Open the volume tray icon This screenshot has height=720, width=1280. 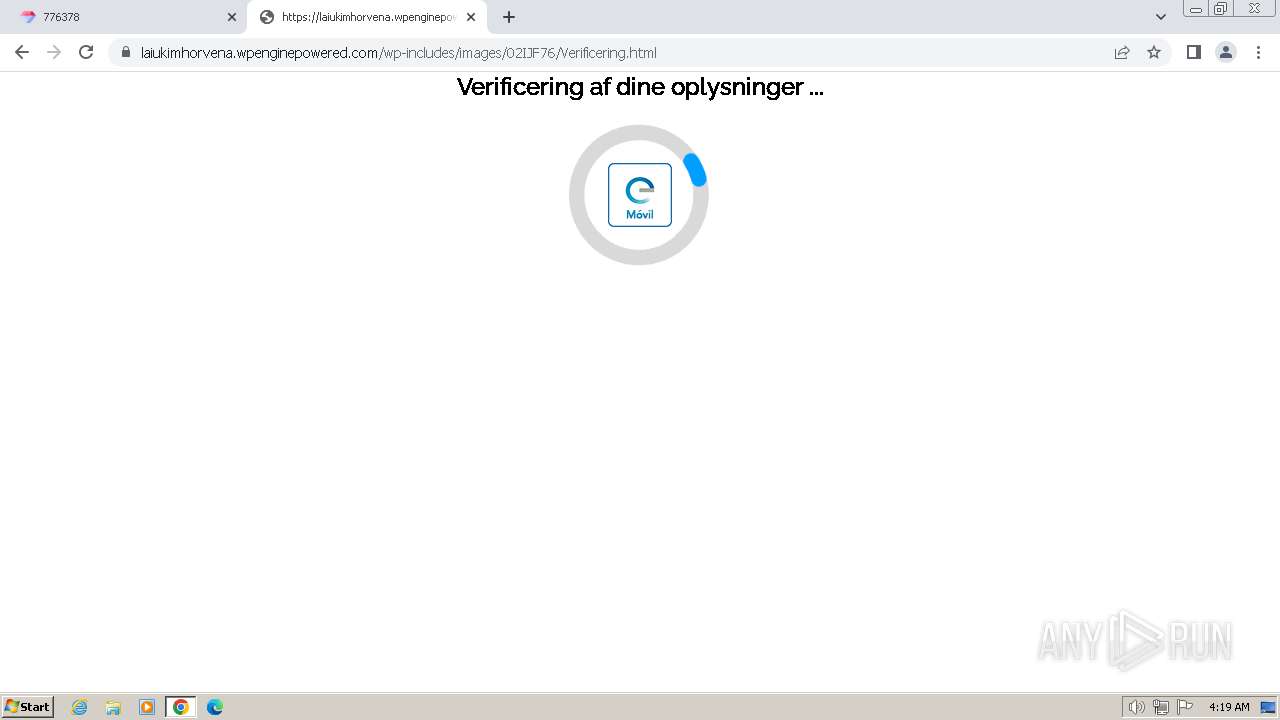click(x=1136, y=707)
